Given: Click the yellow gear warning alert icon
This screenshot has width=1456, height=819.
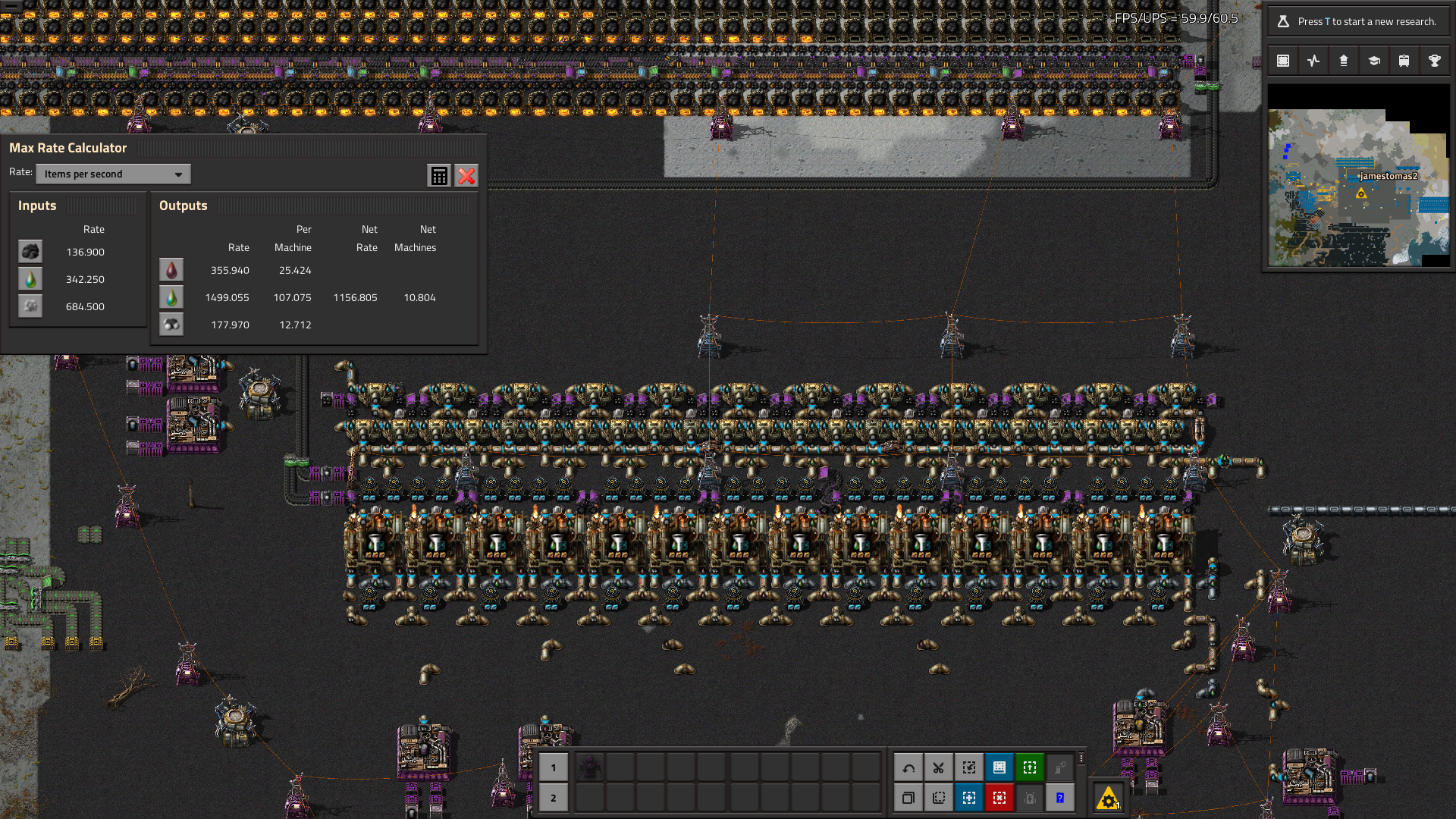Looking at the screenshot, I should tap(1109, 799).
